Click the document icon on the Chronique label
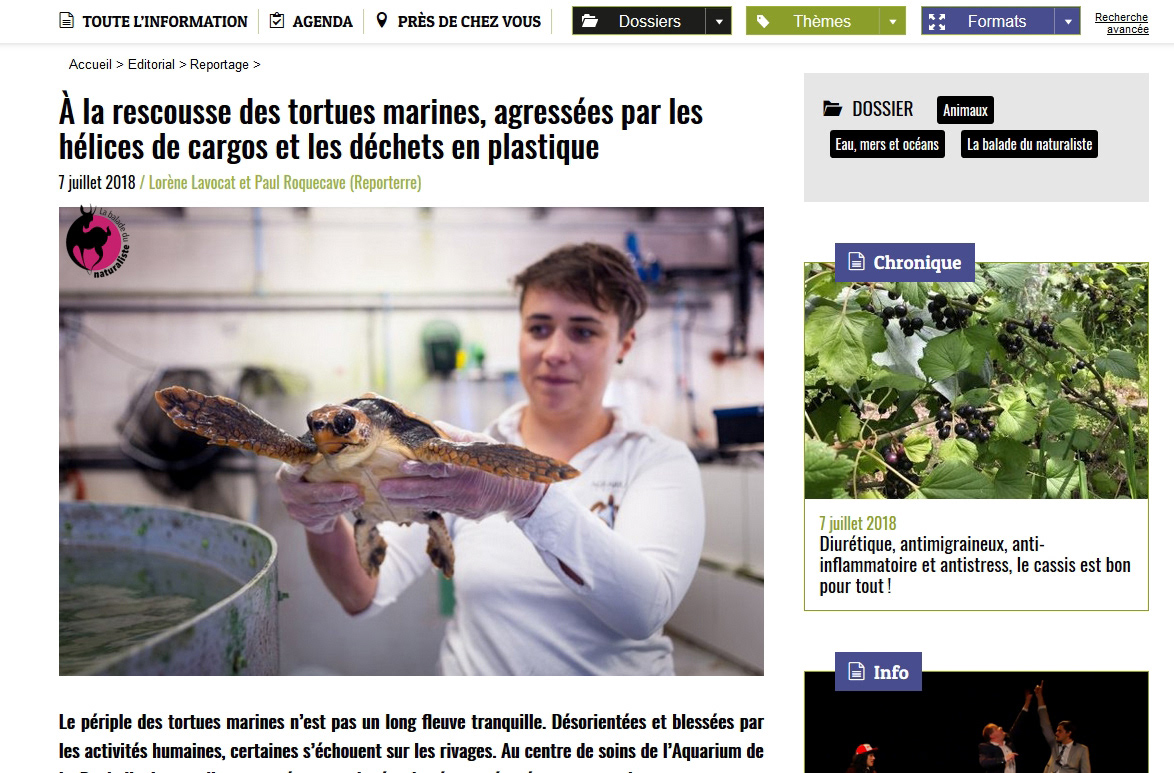Image resolution: width=1174 pixels, height=773 pixels. point(856,261)
